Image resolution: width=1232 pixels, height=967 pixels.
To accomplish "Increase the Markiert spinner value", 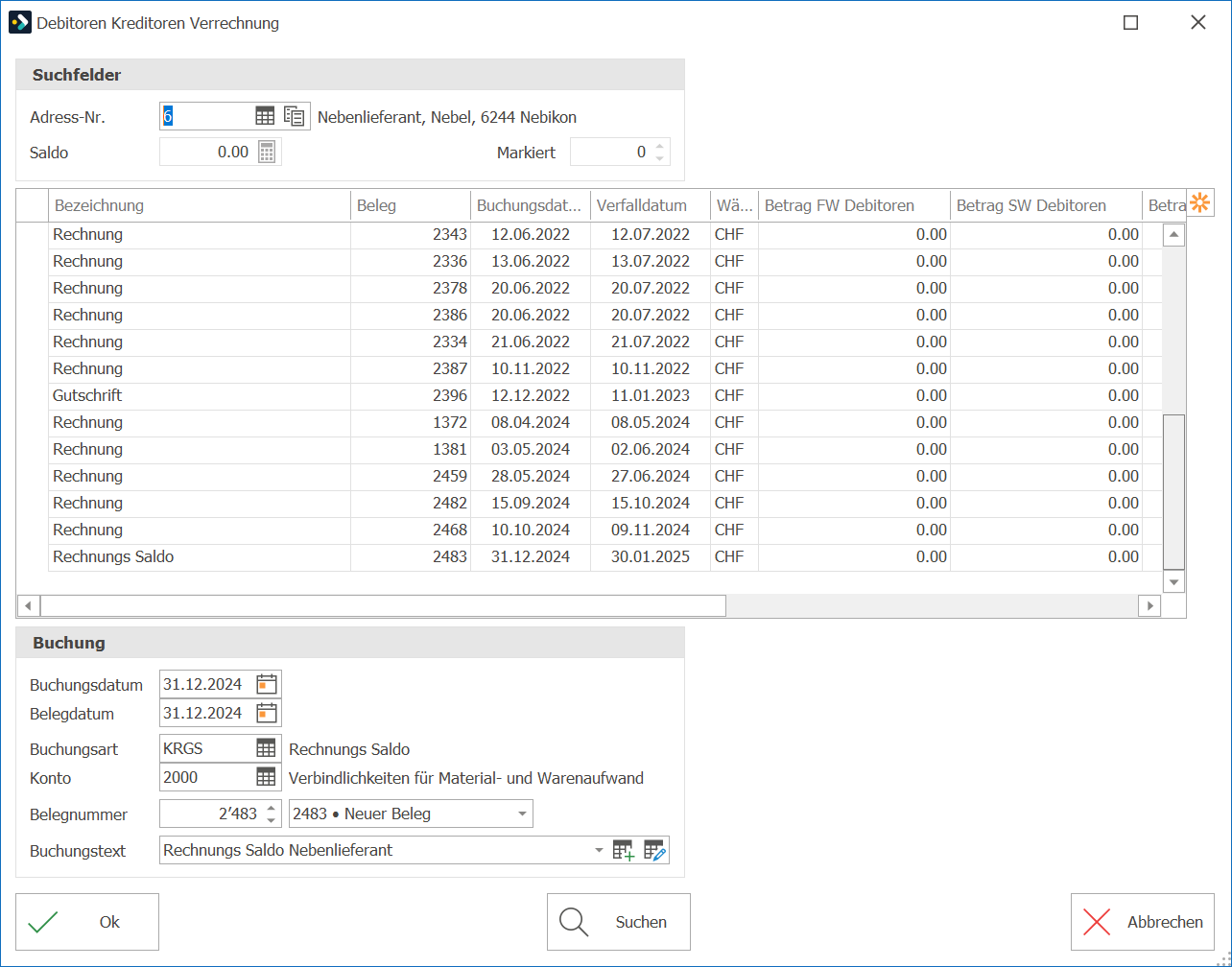I will (x=659, y=147).
